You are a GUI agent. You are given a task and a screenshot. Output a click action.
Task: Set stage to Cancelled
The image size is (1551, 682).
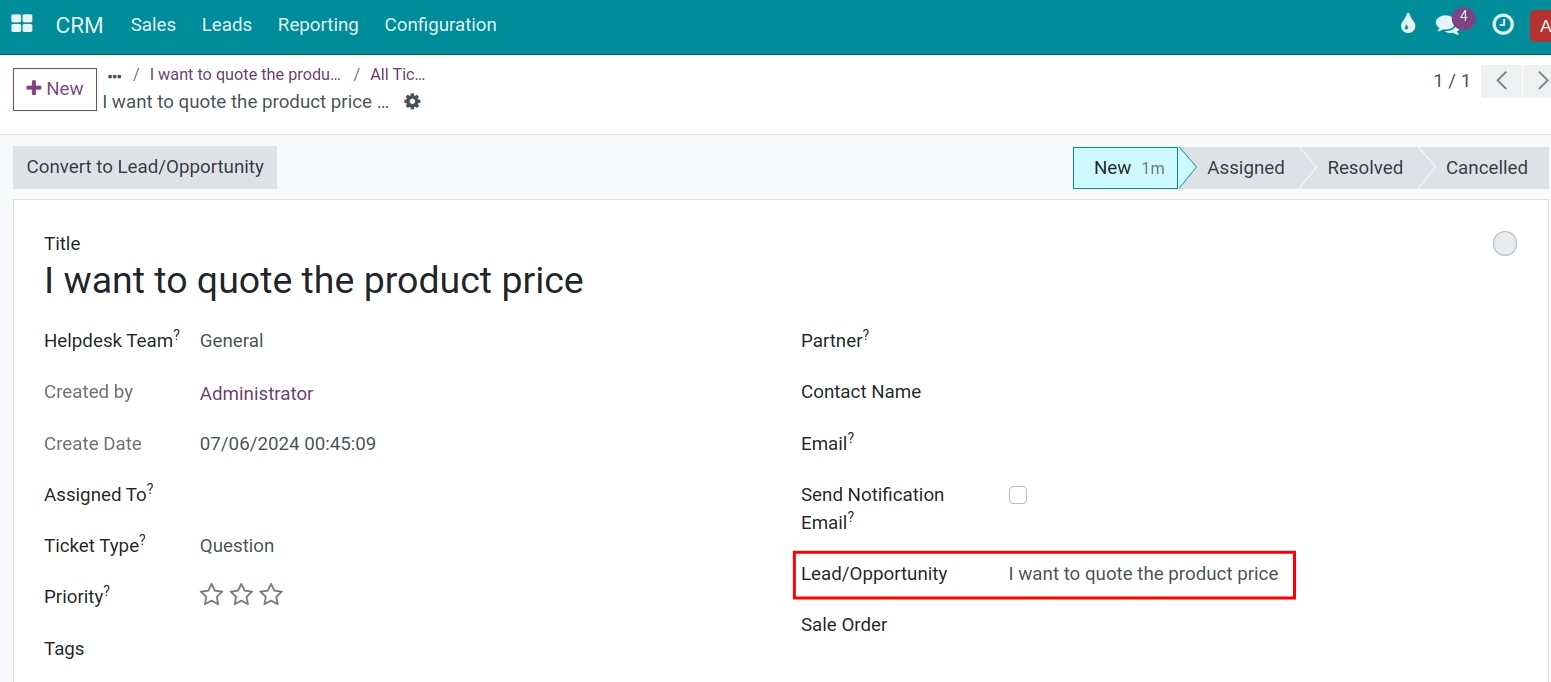1486,168
